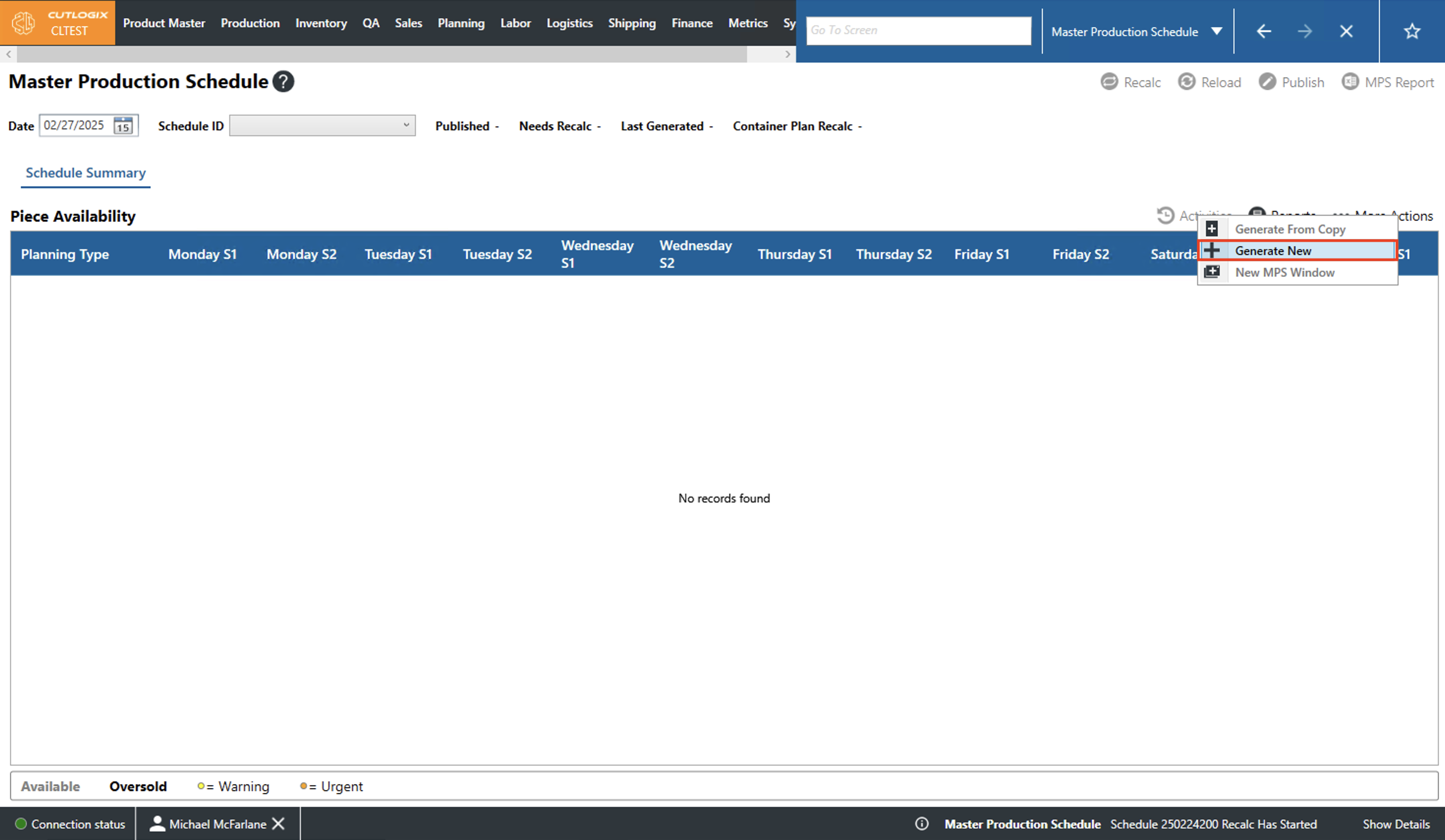Select New MPS Window entry
This screenshot has height=840, width=1445.
click(1284, 272)
